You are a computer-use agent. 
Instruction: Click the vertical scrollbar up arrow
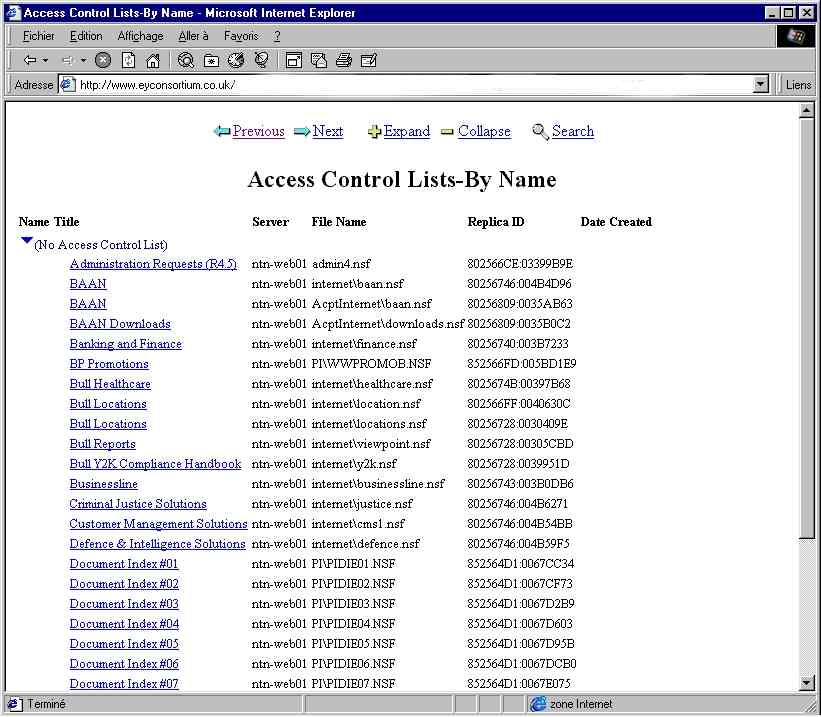[806, 111]
